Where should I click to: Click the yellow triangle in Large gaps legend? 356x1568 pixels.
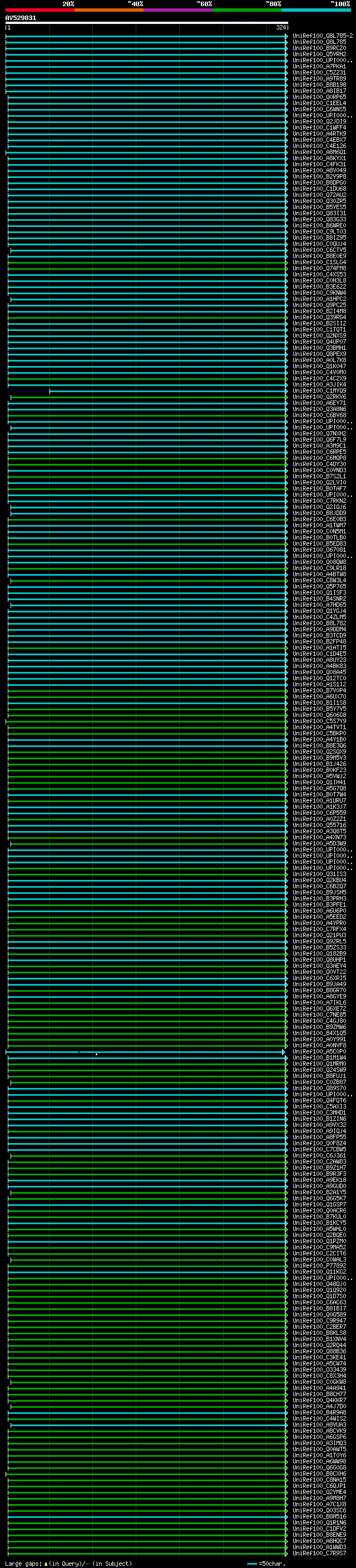tap(46, 1563)
